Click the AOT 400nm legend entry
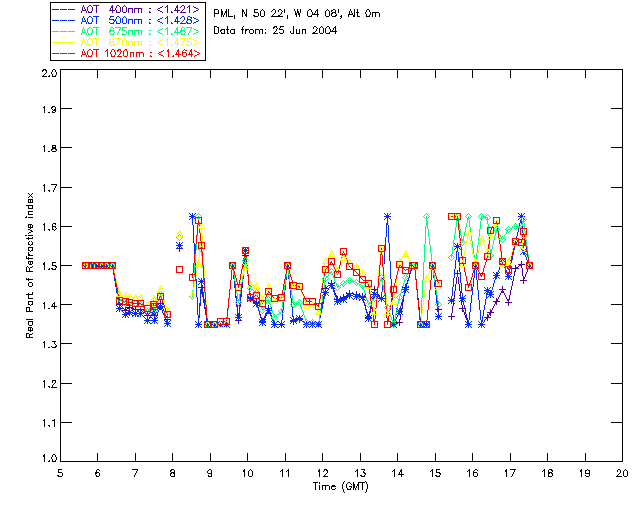640x512 pixels. [x=127, y=9]
